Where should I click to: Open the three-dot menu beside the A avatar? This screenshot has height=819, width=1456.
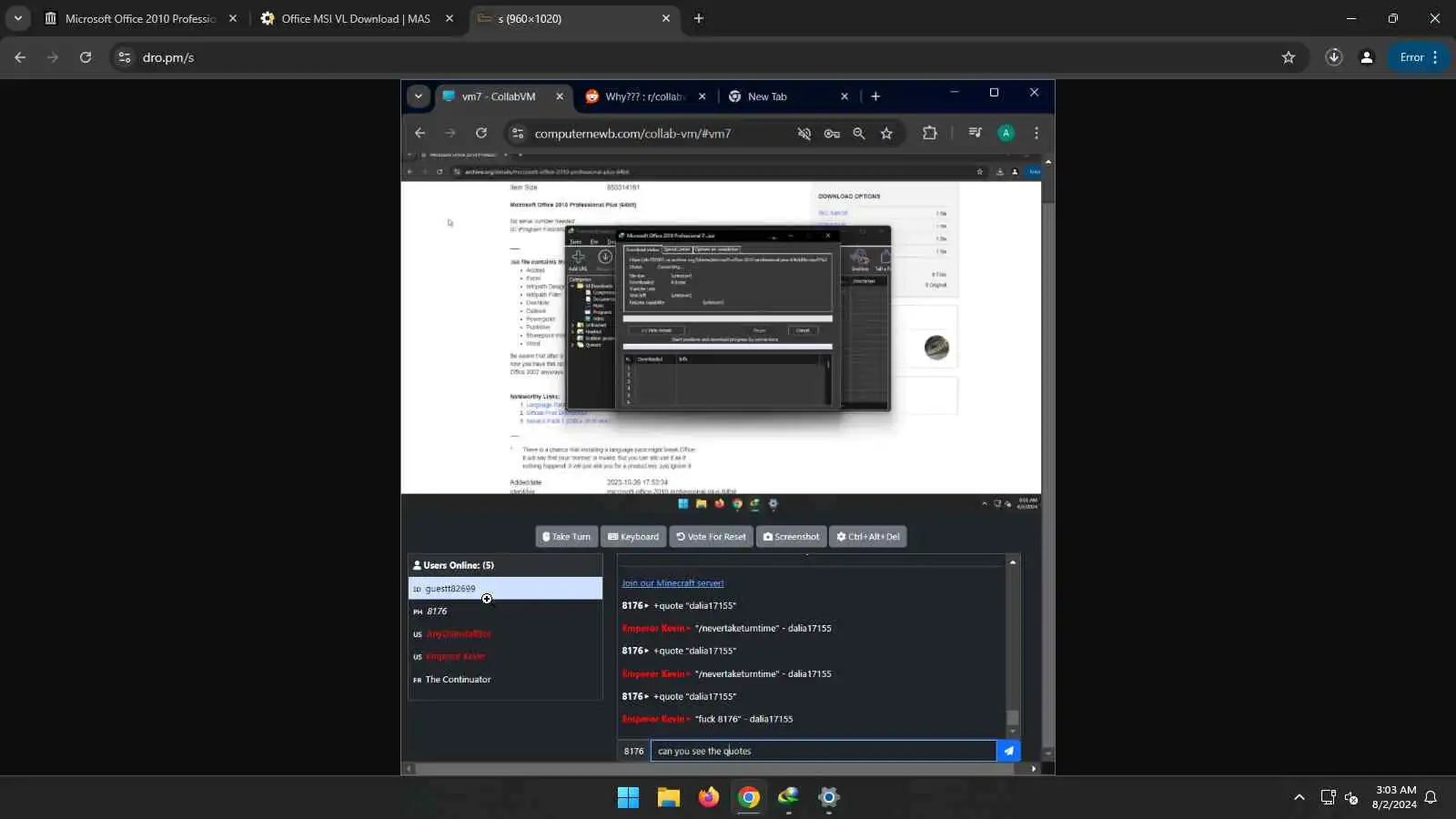pyautogui.click(x=1036, y=134)
